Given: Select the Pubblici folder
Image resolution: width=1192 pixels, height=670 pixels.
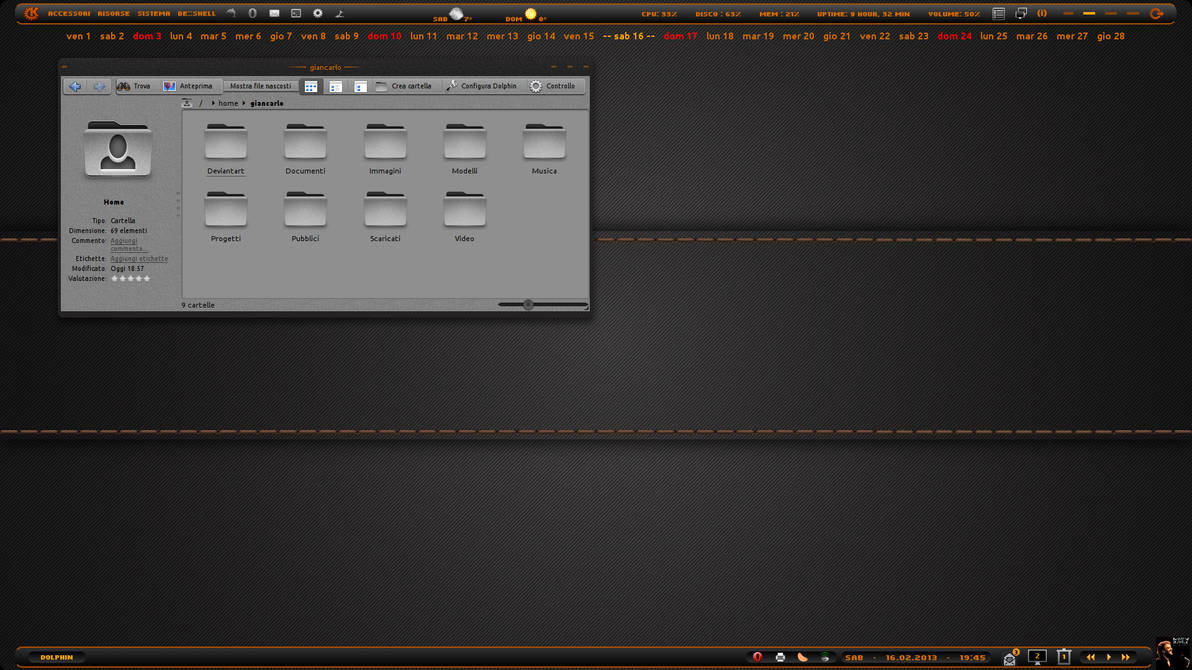Looking at the screenshot, I should click(x=305, y=218).
